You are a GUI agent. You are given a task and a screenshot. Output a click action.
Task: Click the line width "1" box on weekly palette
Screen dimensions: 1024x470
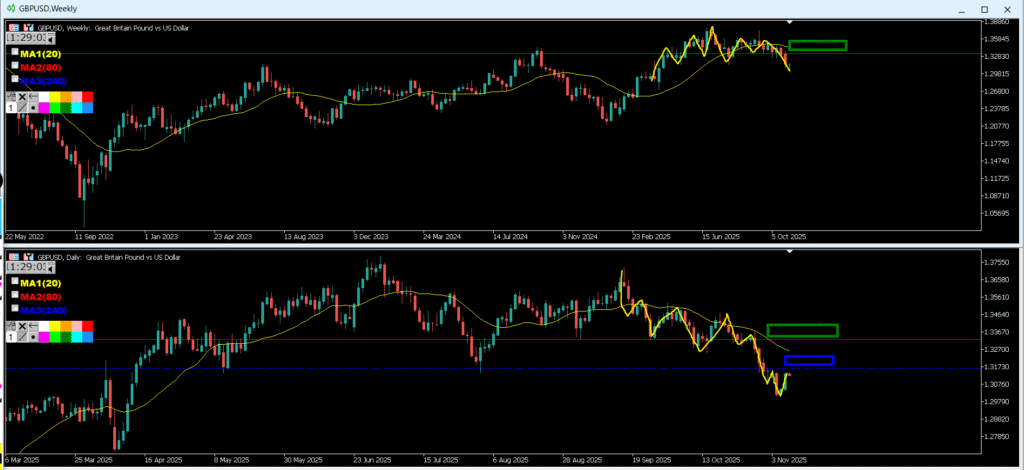[11, 106]
